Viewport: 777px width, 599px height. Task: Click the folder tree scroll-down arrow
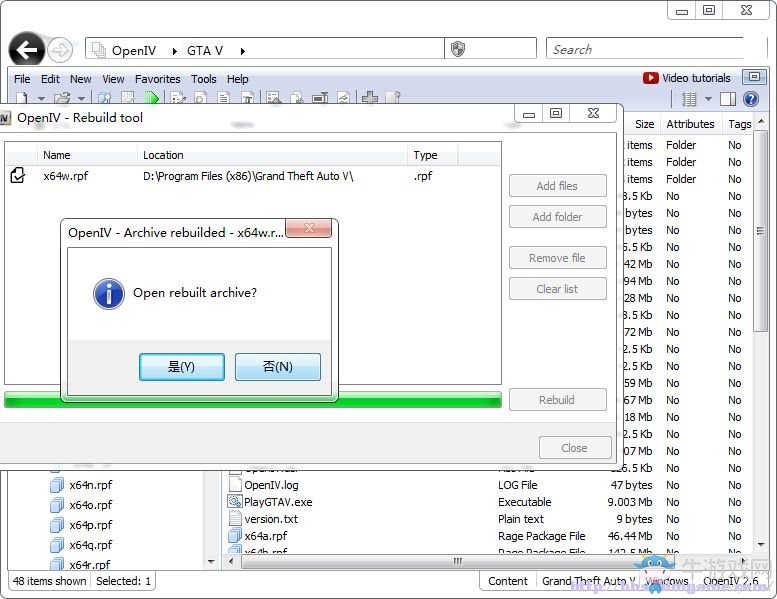pyautogui.click(x=212, y=562)
